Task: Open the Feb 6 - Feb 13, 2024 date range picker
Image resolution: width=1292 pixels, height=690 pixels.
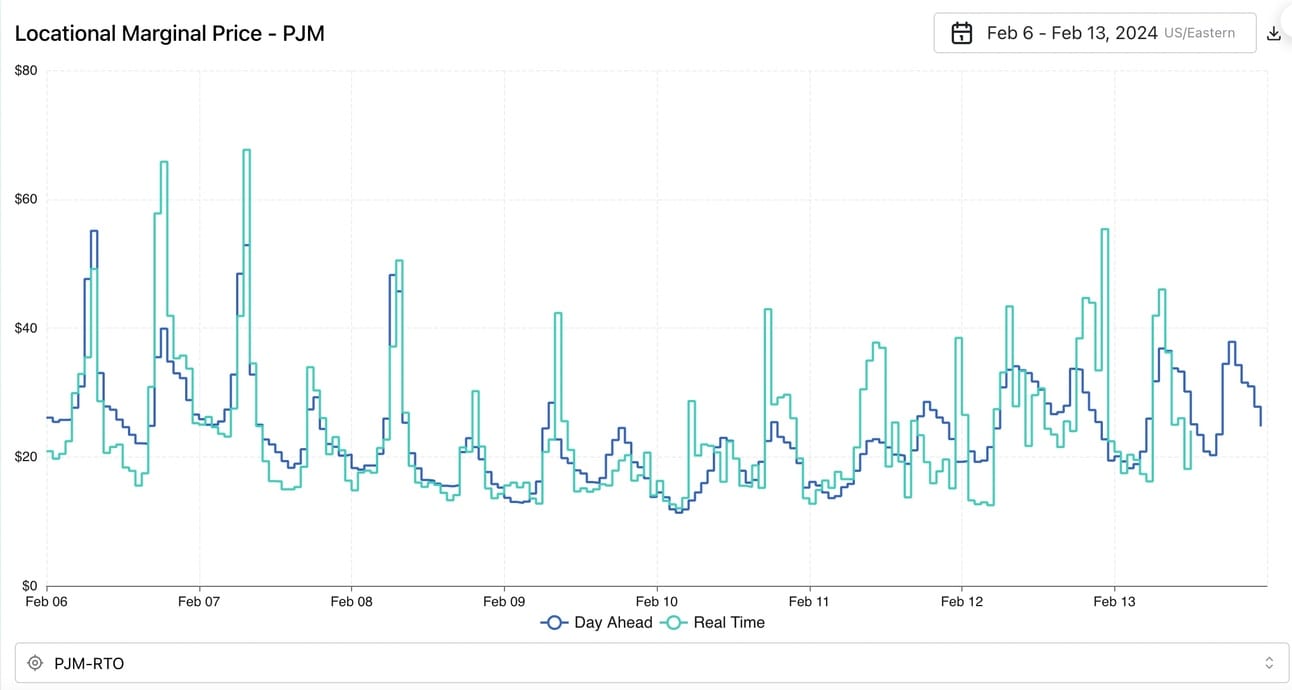Action: coord(1095,33)
